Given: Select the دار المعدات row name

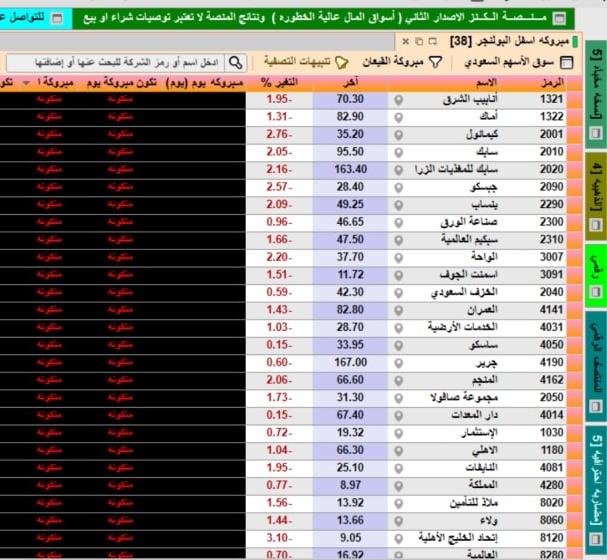Looking at the screenshot, I should (x=474, y=415).
